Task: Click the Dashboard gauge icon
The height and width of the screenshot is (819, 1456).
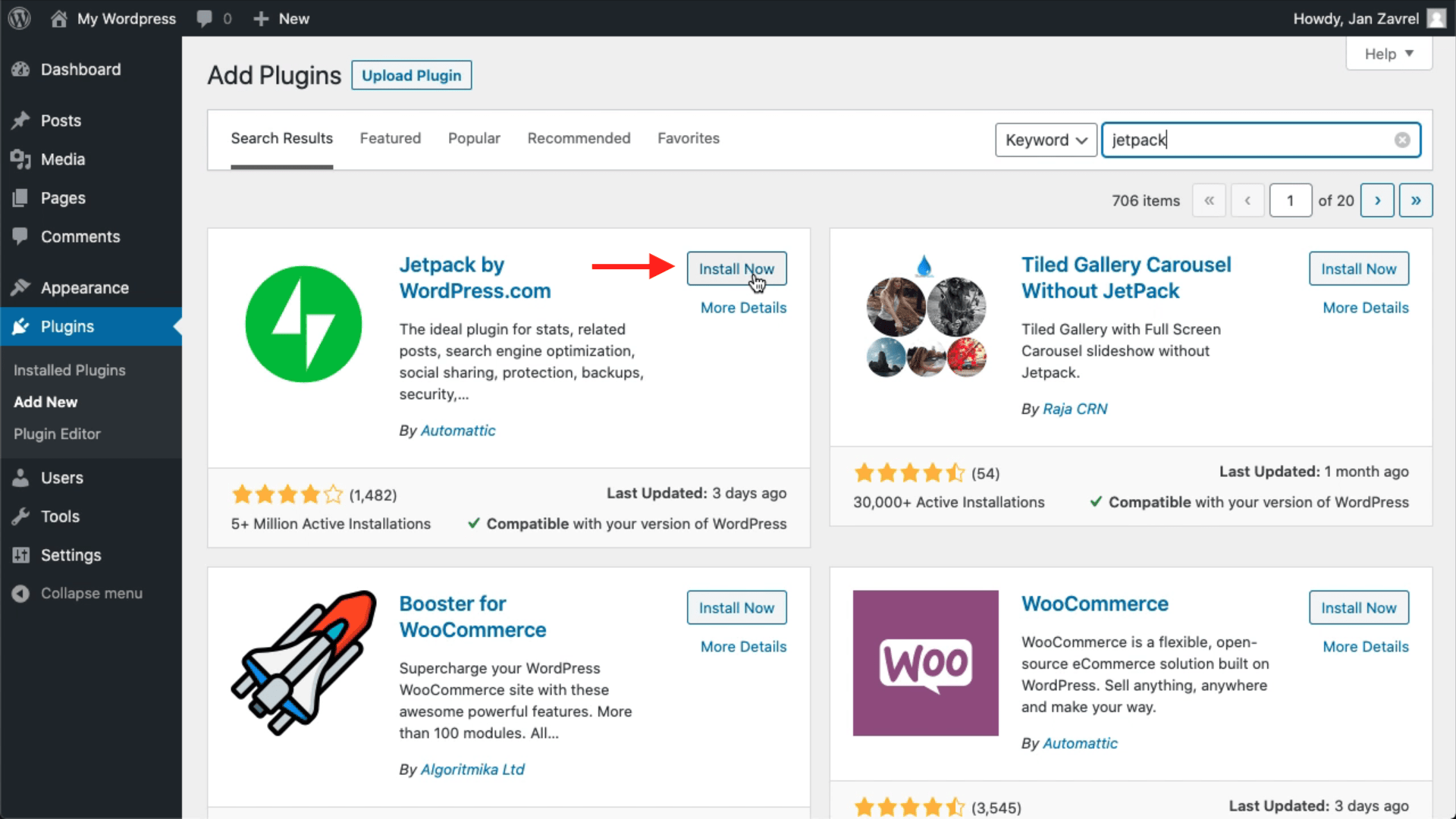Action: (x=20, y=69)
